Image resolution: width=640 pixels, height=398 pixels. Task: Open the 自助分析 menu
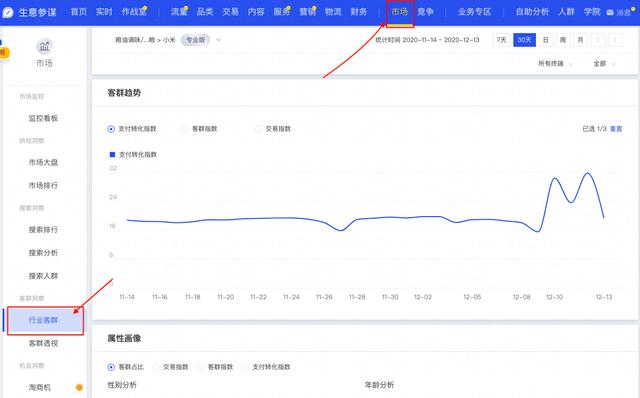[x=532, y=12]
